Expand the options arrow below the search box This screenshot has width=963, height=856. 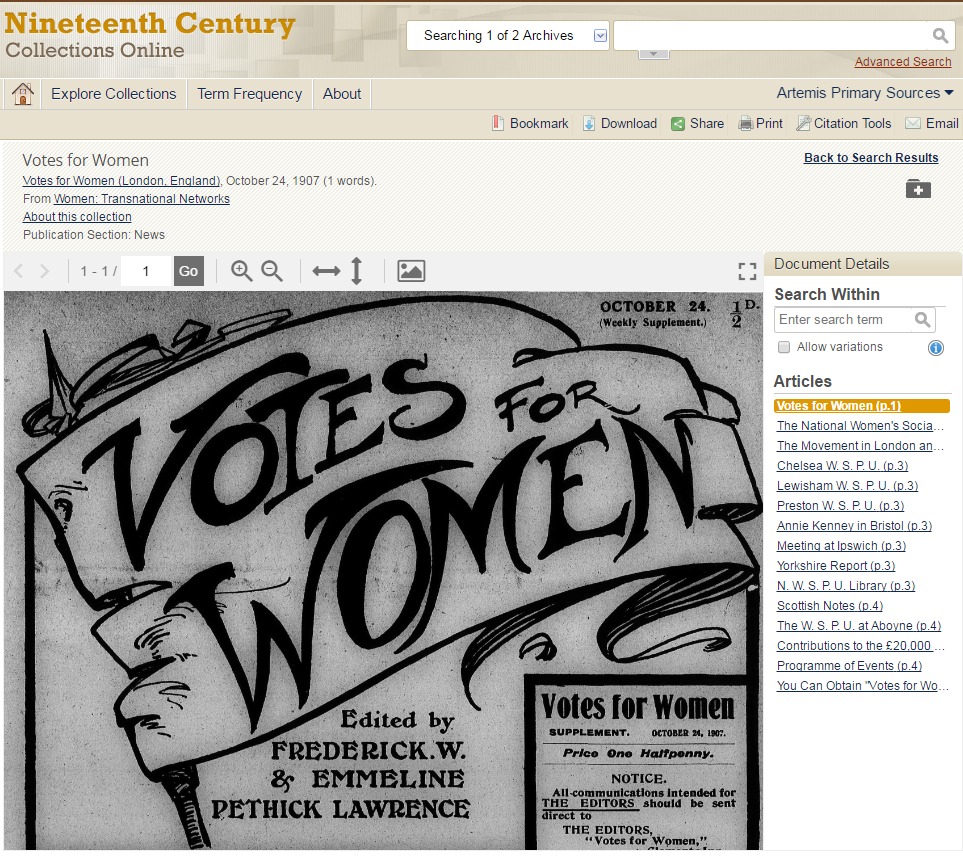coord(653,54)
